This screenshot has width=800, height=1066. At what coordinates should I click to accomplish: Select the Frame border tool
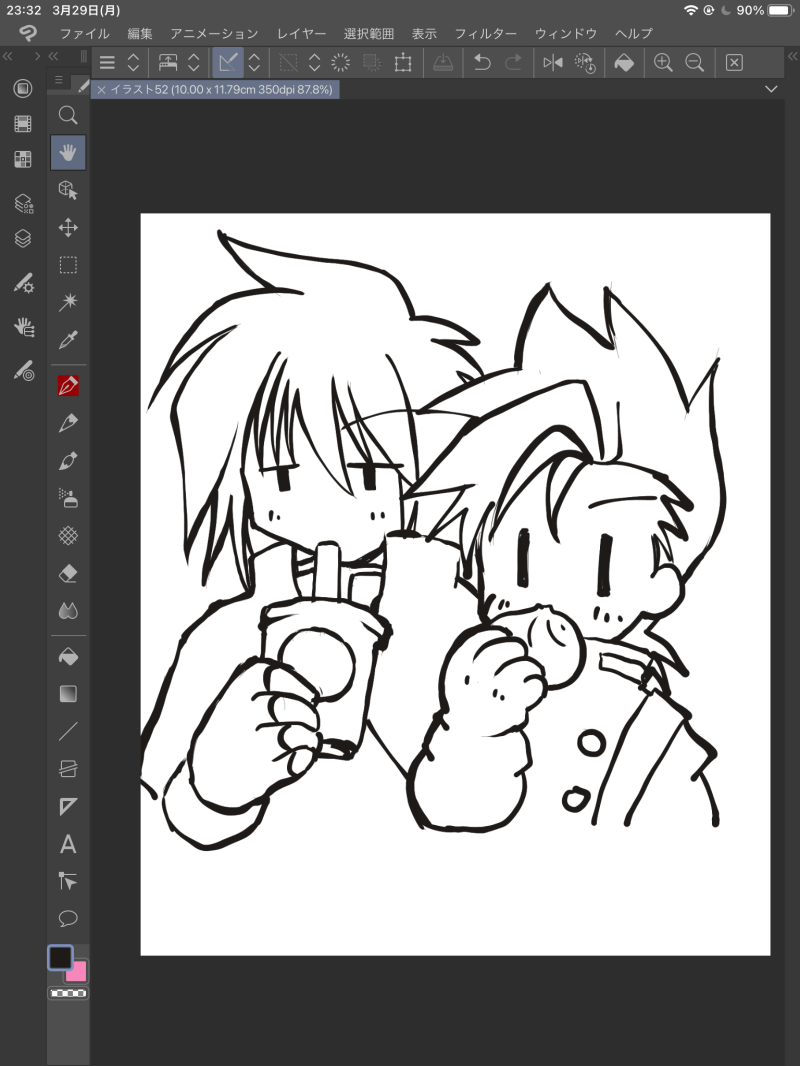tap(68, 769)
